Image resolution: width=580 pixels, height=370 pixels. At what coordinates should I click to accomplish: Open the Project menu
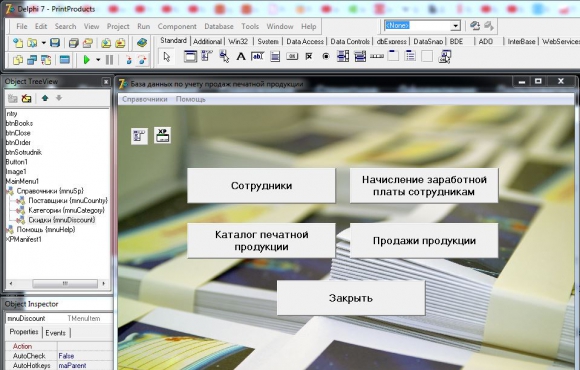(x=118, y=26)
